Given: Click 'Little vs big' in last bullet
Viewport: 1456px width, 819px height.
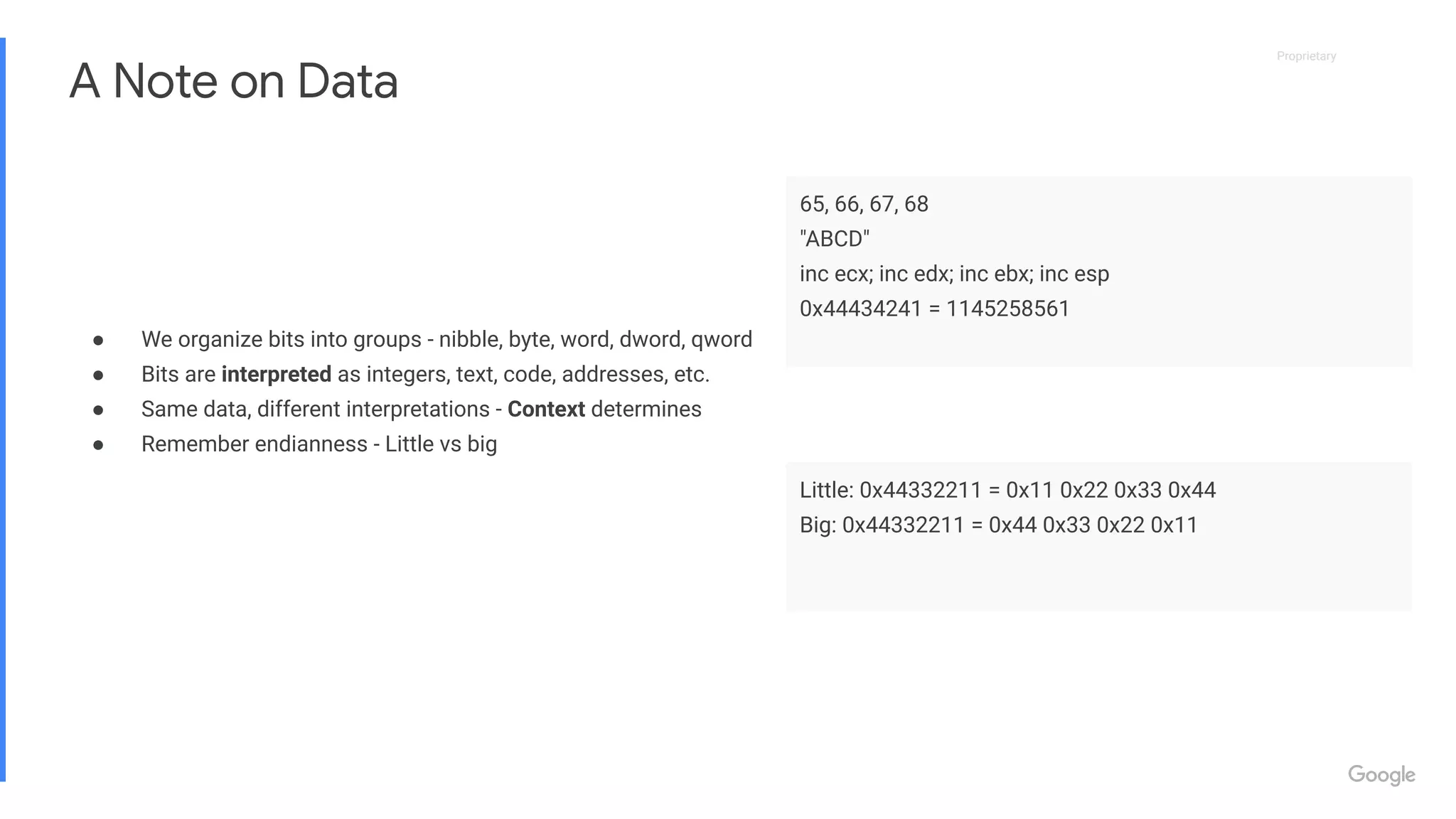Looking at the screenshot, I should [441, 444].
